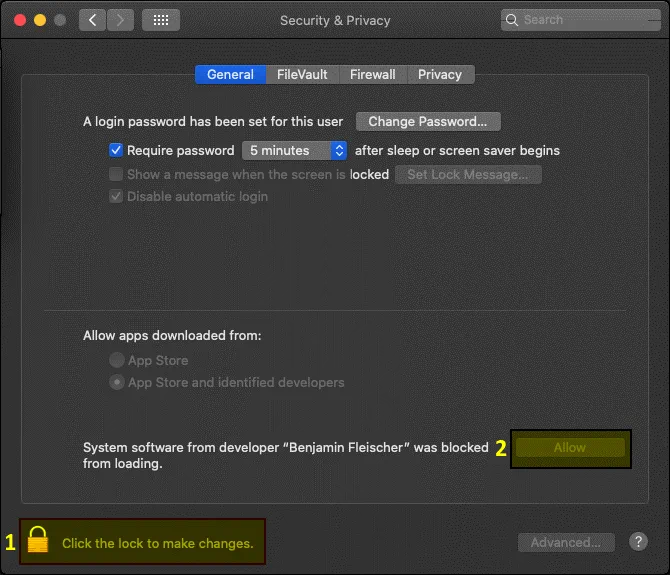Screen dimensions: 670x575
Task: Open help with the question mark button
Action: 638,541
